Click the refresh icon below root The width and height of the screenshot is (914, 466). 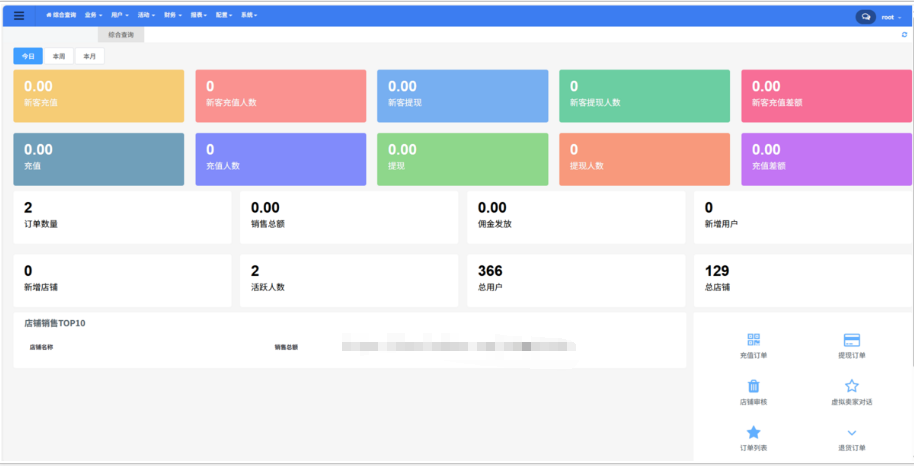coord(904,35)
